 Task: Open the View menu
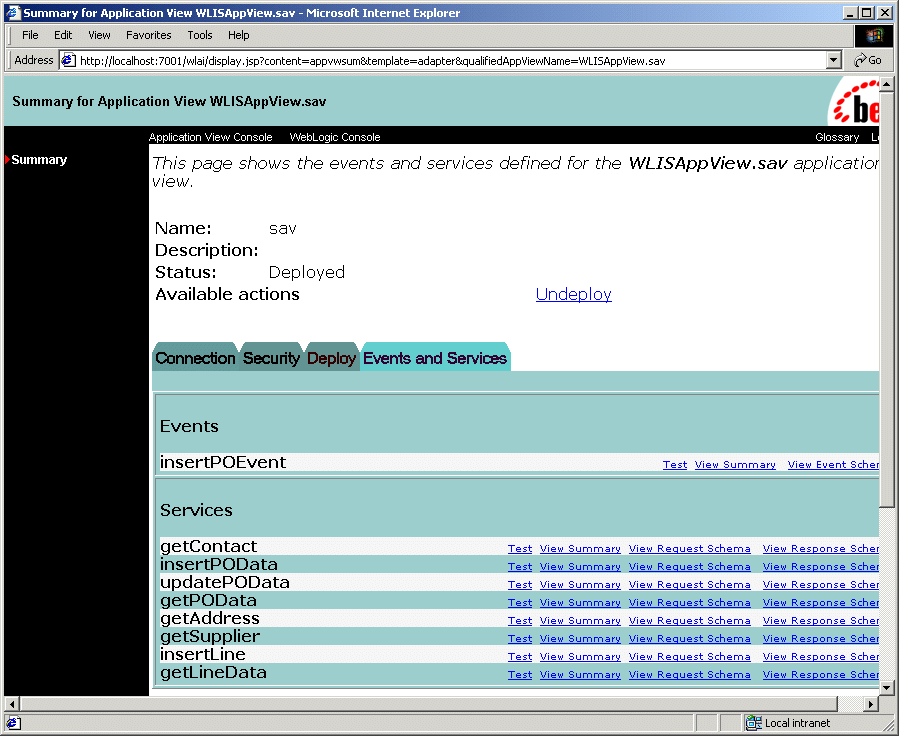(99, 35)
